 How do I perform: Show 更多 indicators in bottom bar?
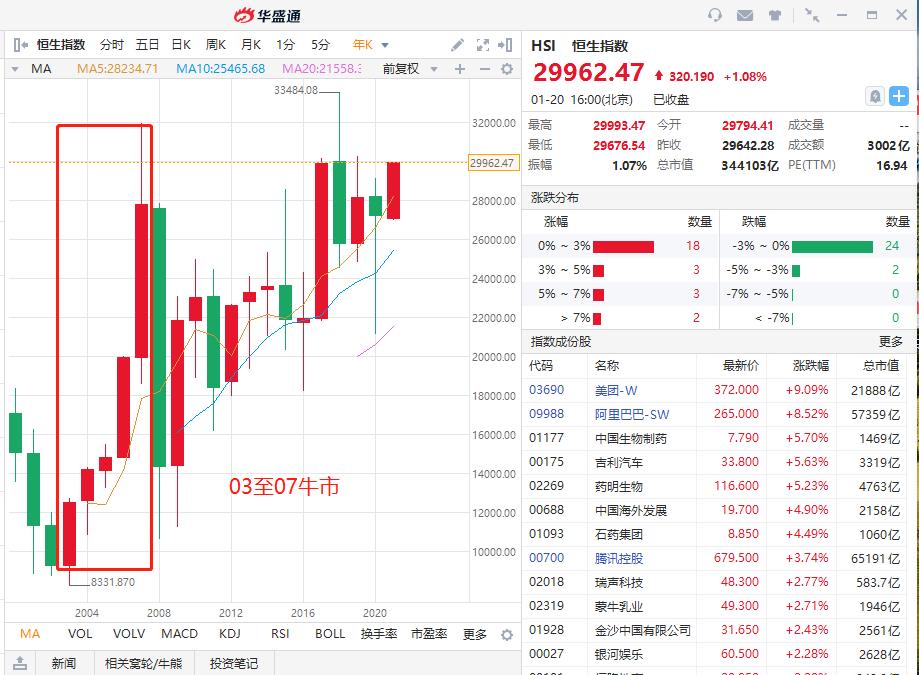point(475,635)
